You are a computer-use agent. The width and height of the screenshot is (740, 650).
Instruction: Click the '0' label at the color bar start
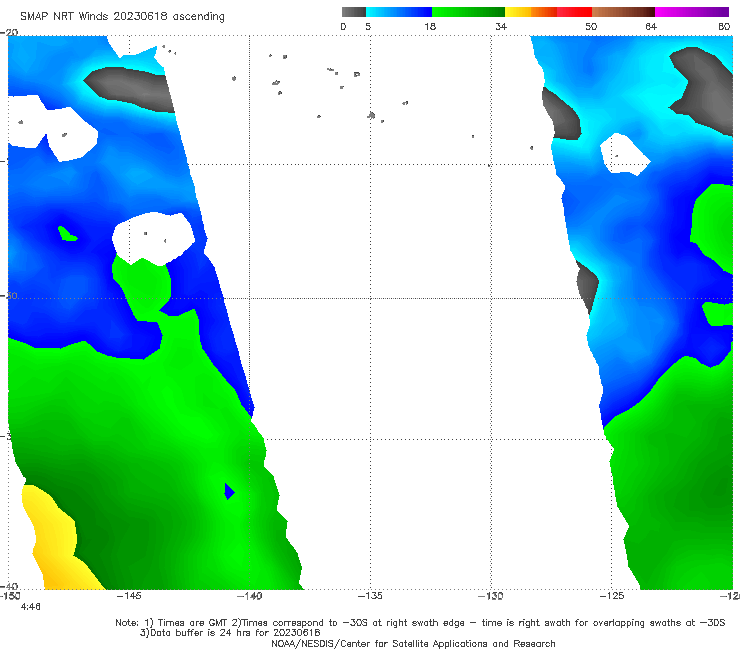pyautogui.click(x=344, y=26)
